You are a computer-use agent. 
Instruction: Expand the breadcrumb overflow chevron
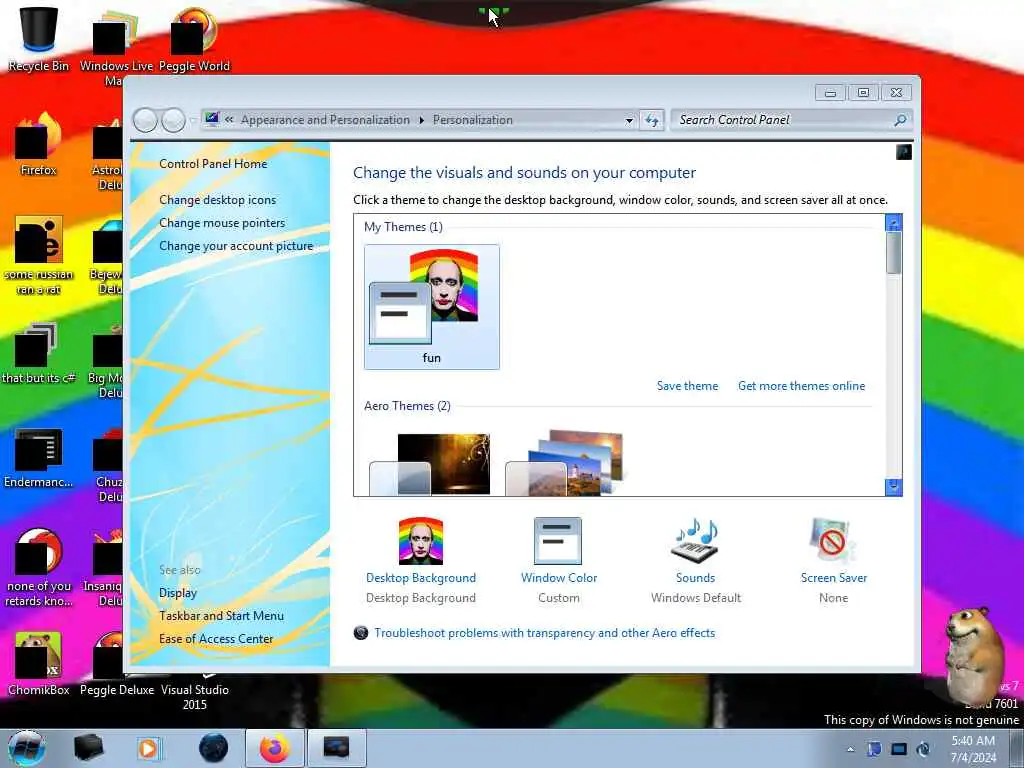tap(229, 120)
